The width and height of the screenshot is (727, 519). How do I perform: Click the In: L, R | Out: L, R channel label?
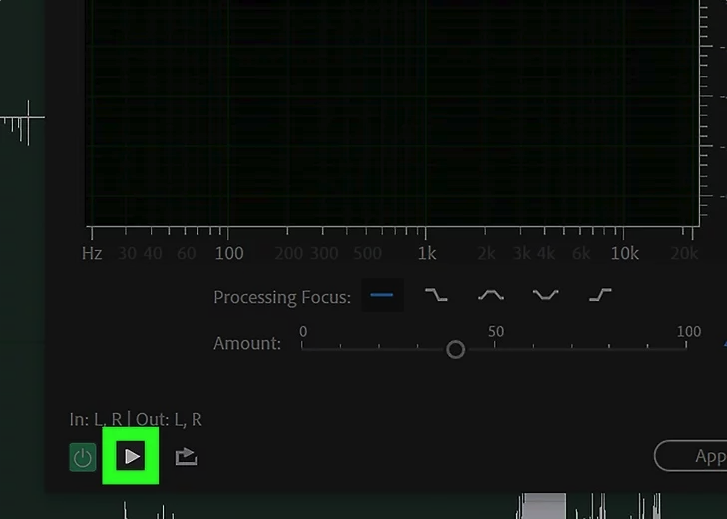(135, 419)
